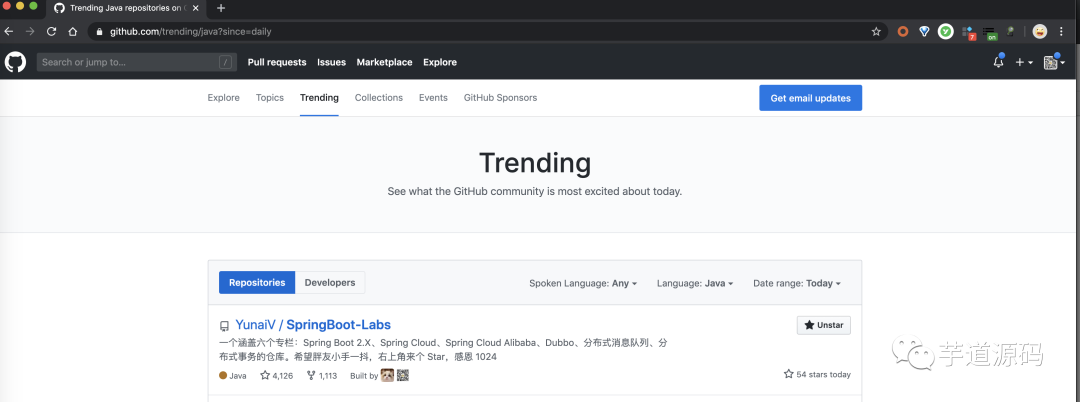Click Get email updates button

(810, 98)
